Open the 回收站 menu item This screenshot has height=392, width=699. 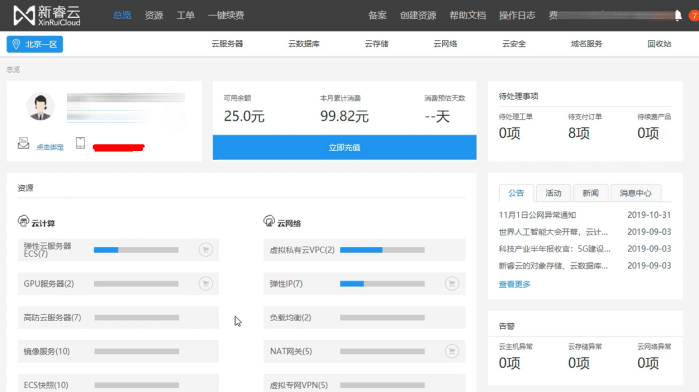[x=659, y=44]
